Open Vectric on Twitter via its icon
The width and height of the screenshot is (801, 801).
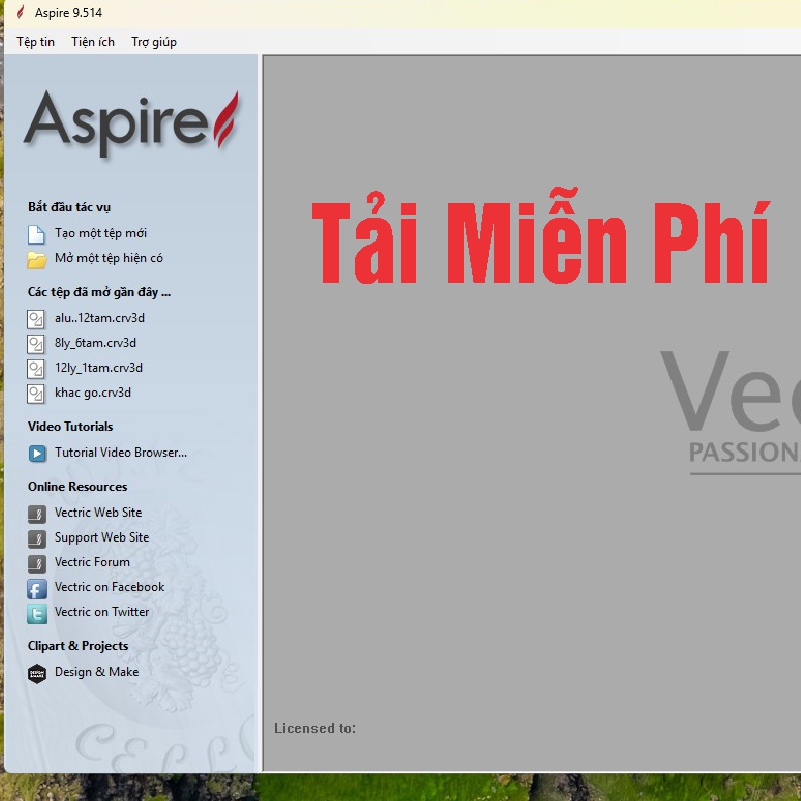36,613
